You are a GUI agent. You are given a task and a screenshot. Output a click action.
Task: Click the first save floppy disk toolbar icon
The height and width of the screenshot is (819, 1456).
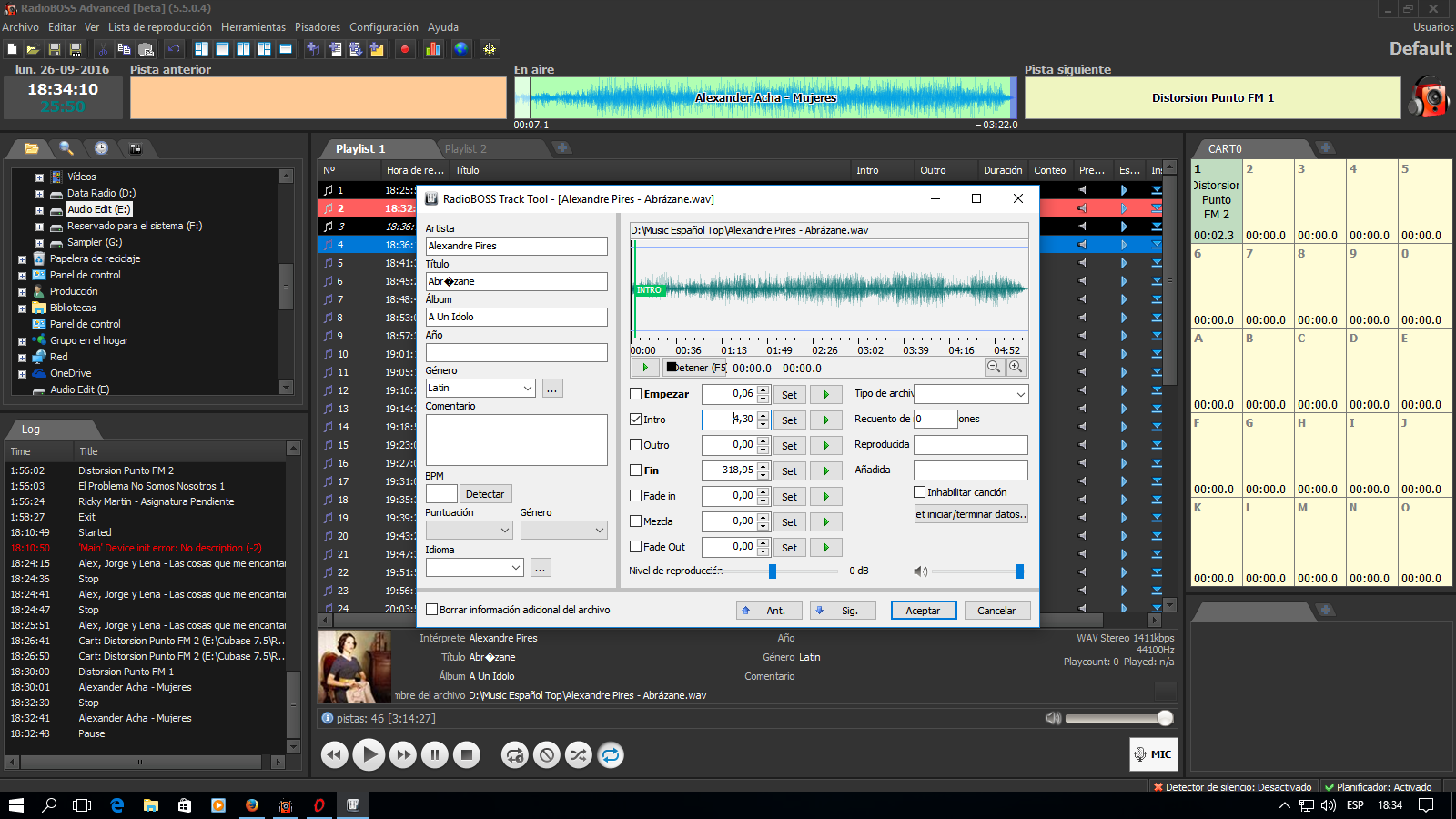(55, 49)
